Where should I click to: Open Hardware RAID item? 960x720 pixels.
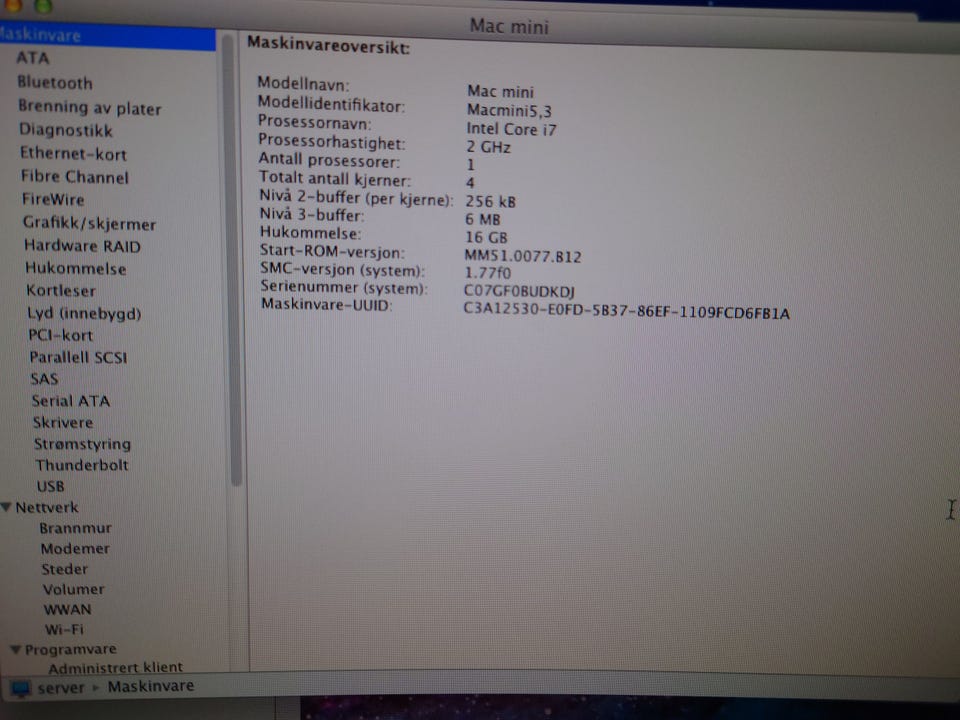(83, 246)
